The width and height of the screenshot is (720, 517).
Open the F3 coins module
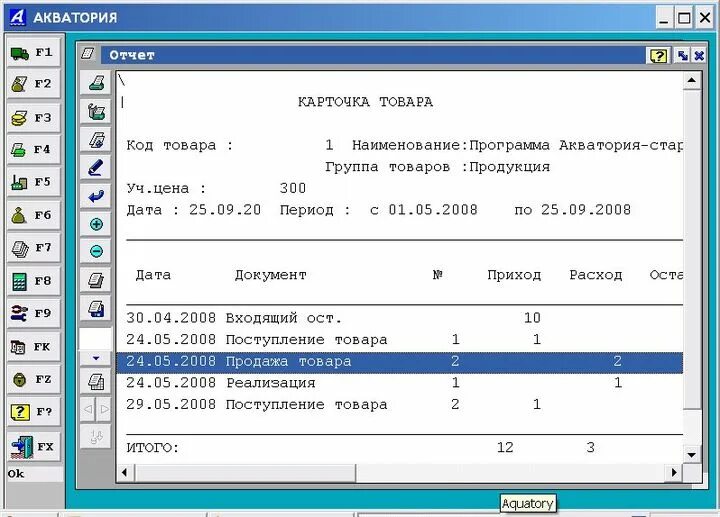click(x=34, y=118)
